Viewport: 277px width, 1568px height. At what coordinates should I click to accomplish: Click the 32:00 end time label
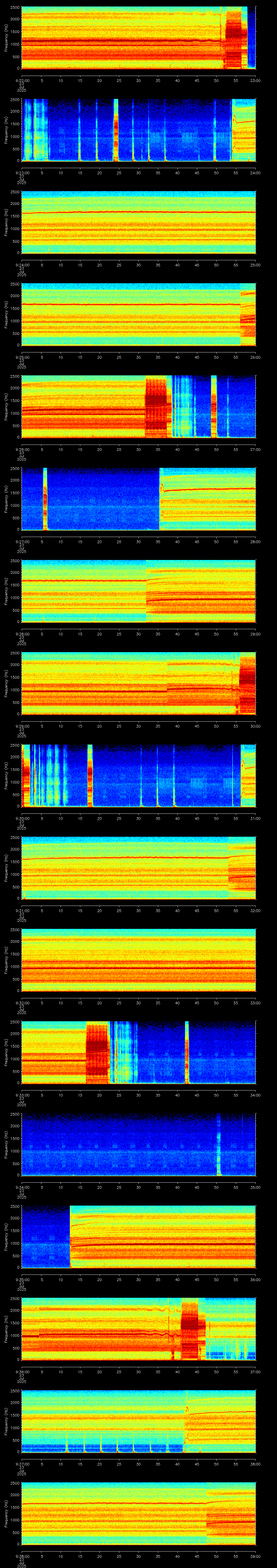click(255, 910)
